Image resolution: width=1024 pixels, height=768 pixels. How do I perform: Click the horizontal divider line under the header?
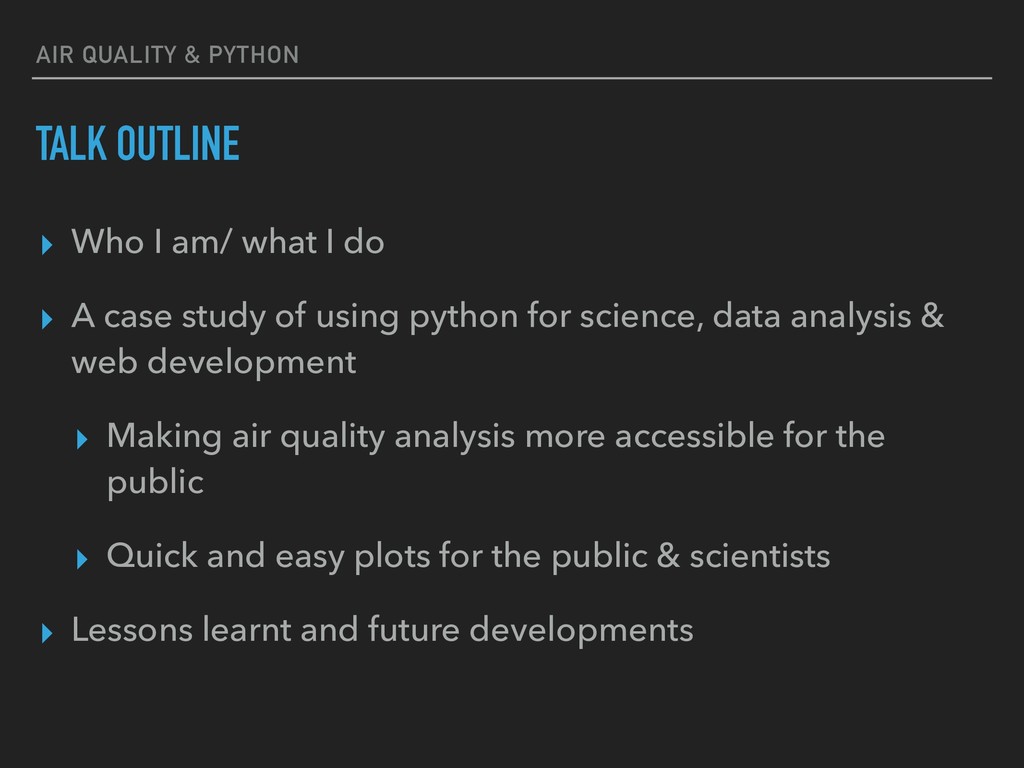[512, 78]
